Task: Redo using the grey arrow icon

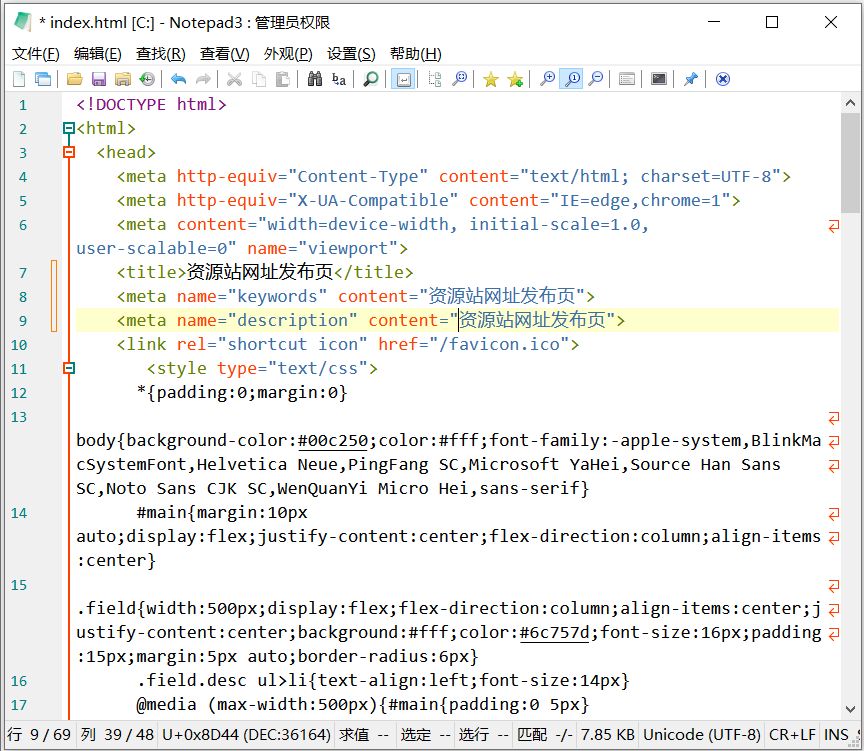Action: [203, 79]
